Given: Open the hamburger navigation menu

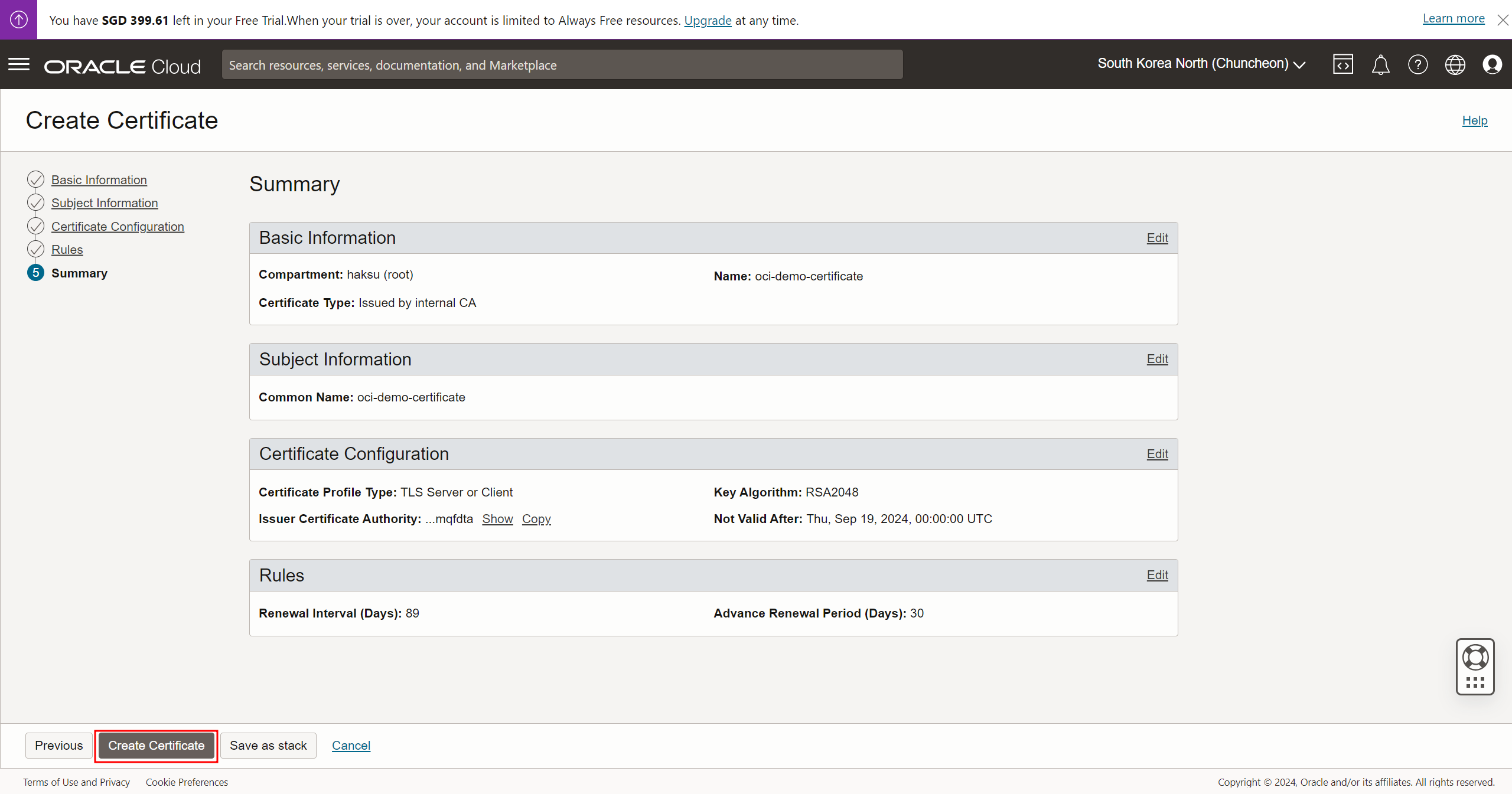Looking at the screenshot, I should [19, 64].
